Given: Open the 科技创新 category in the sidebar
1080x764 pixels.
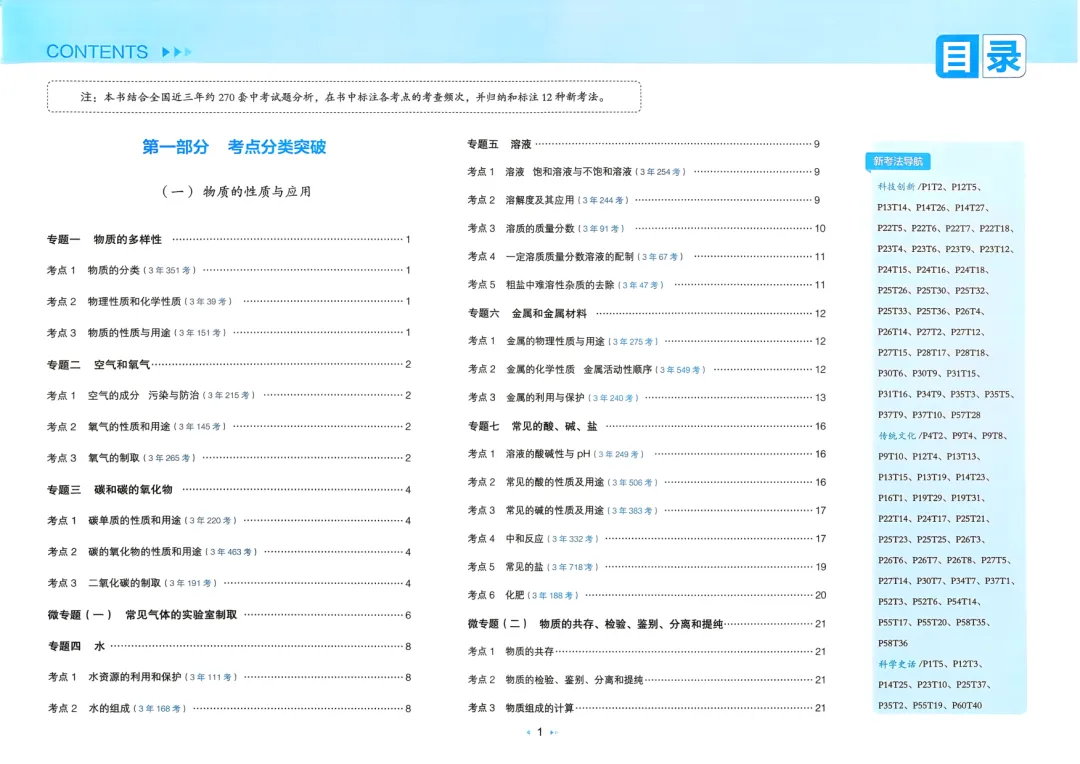Looking at the screenshot, I should [897, 187].
